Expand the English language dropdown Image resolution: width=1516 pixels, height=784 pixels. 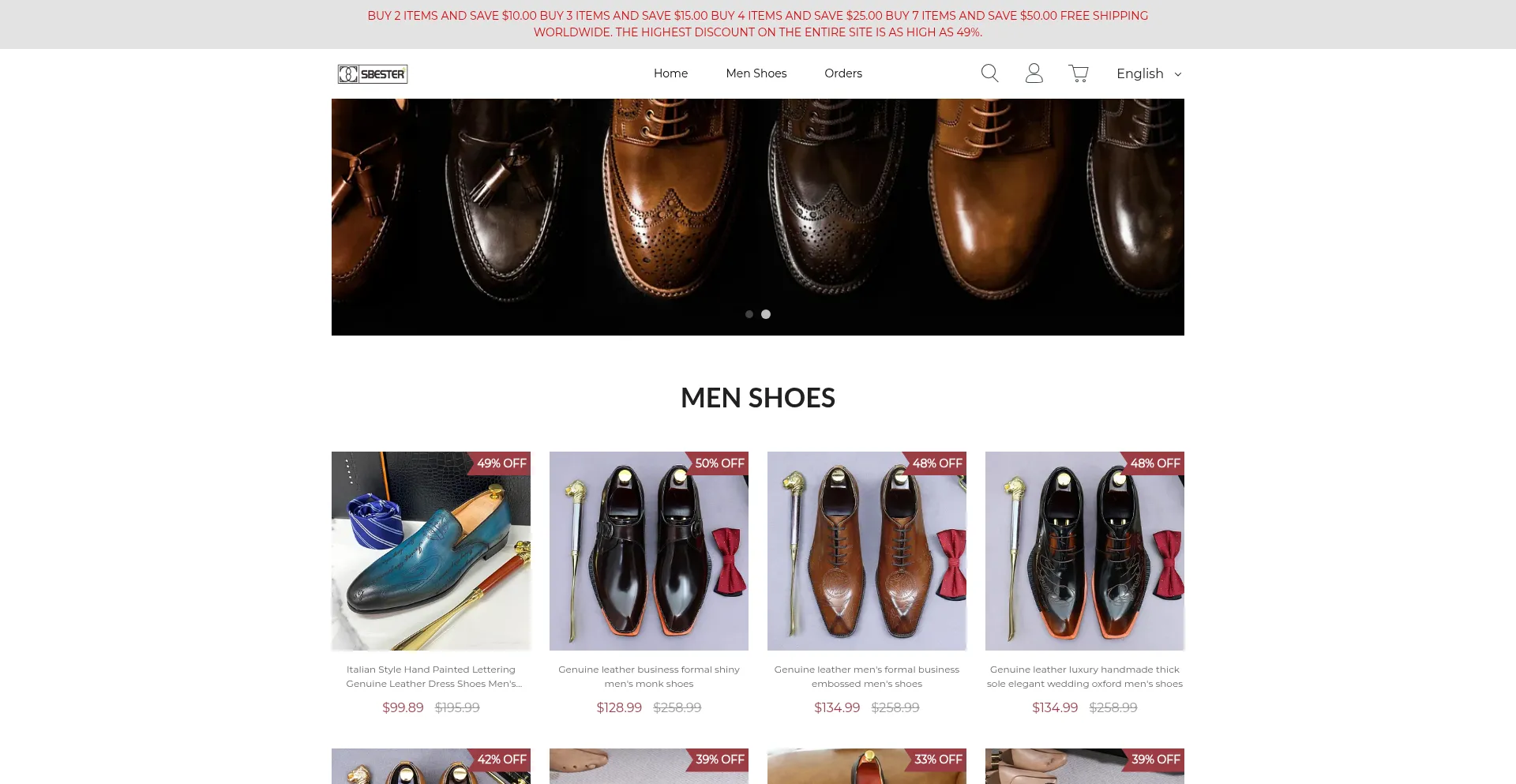[1149, 73]
